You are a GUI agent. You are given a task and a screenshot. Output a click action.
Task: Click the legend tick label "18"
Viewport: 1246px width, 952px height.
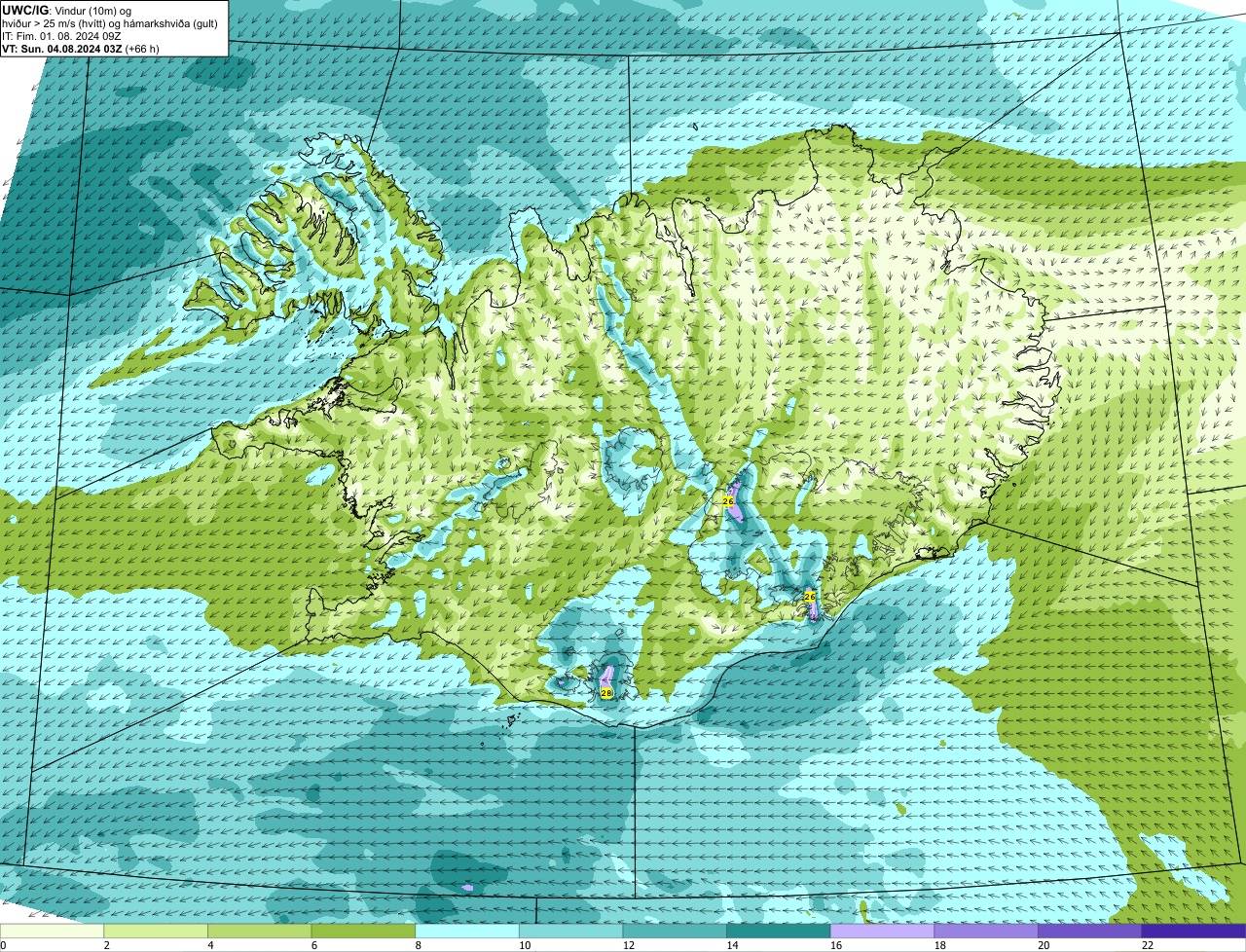point(939,945)
